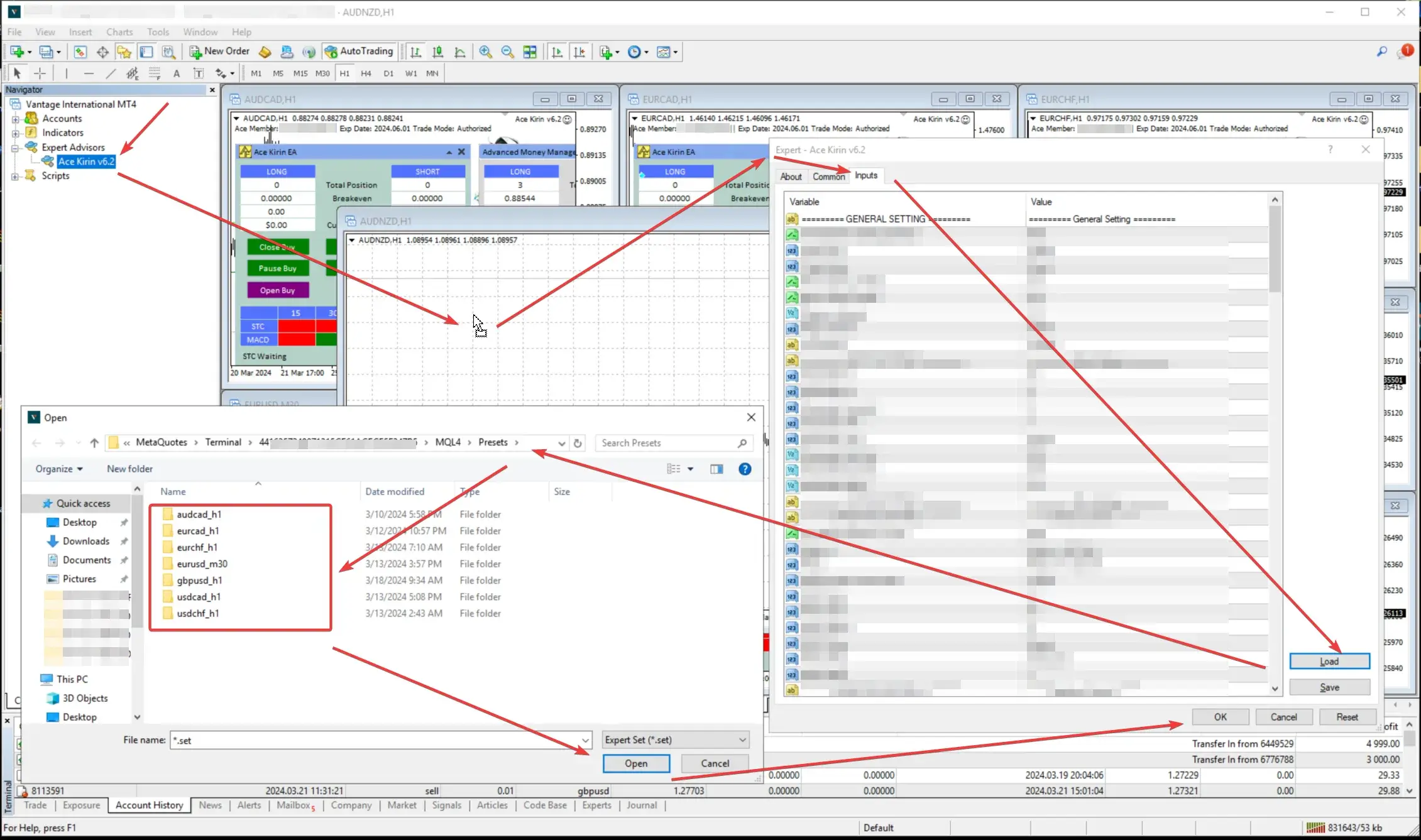Open the arrows objects dropdown
The image size is (1421, 840).
(x=224, y=74)
